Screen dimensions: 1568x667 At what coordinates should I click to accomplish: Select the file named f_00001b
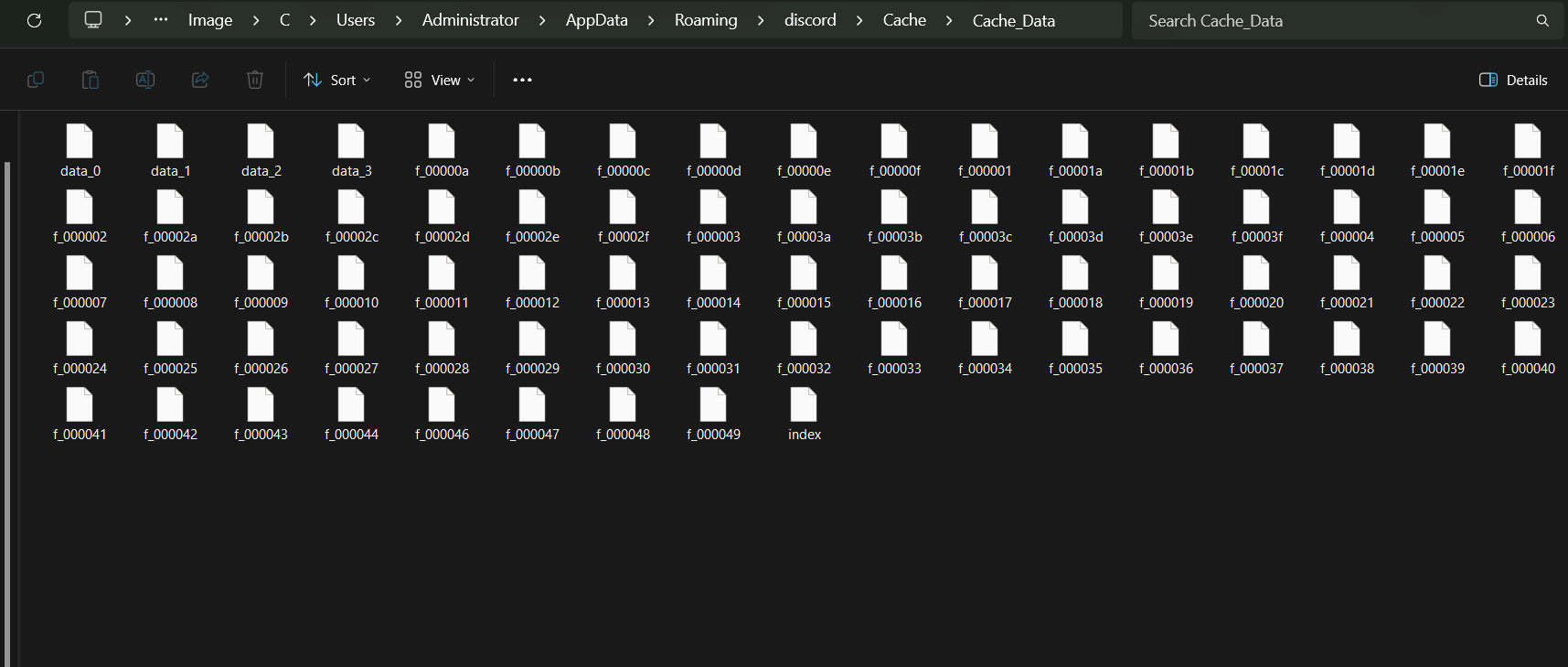tap(1166, 151)
